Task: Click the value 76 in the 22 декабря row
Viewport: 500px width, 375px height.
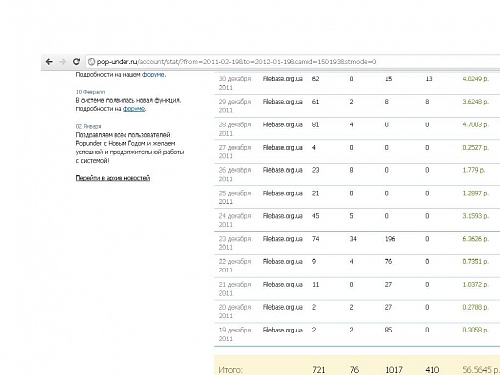Action: coord(388,262)
